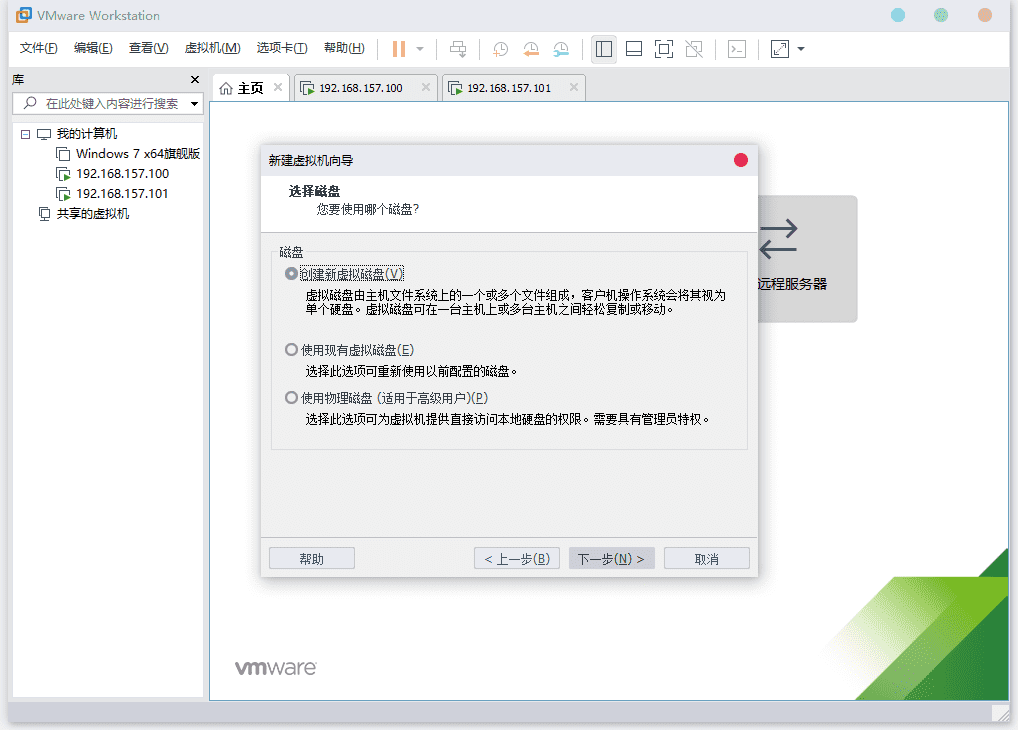This screenshot has width=1018, height=730.
Task: Click the 远程服务器 label
Action: click(x=792, y=284)
